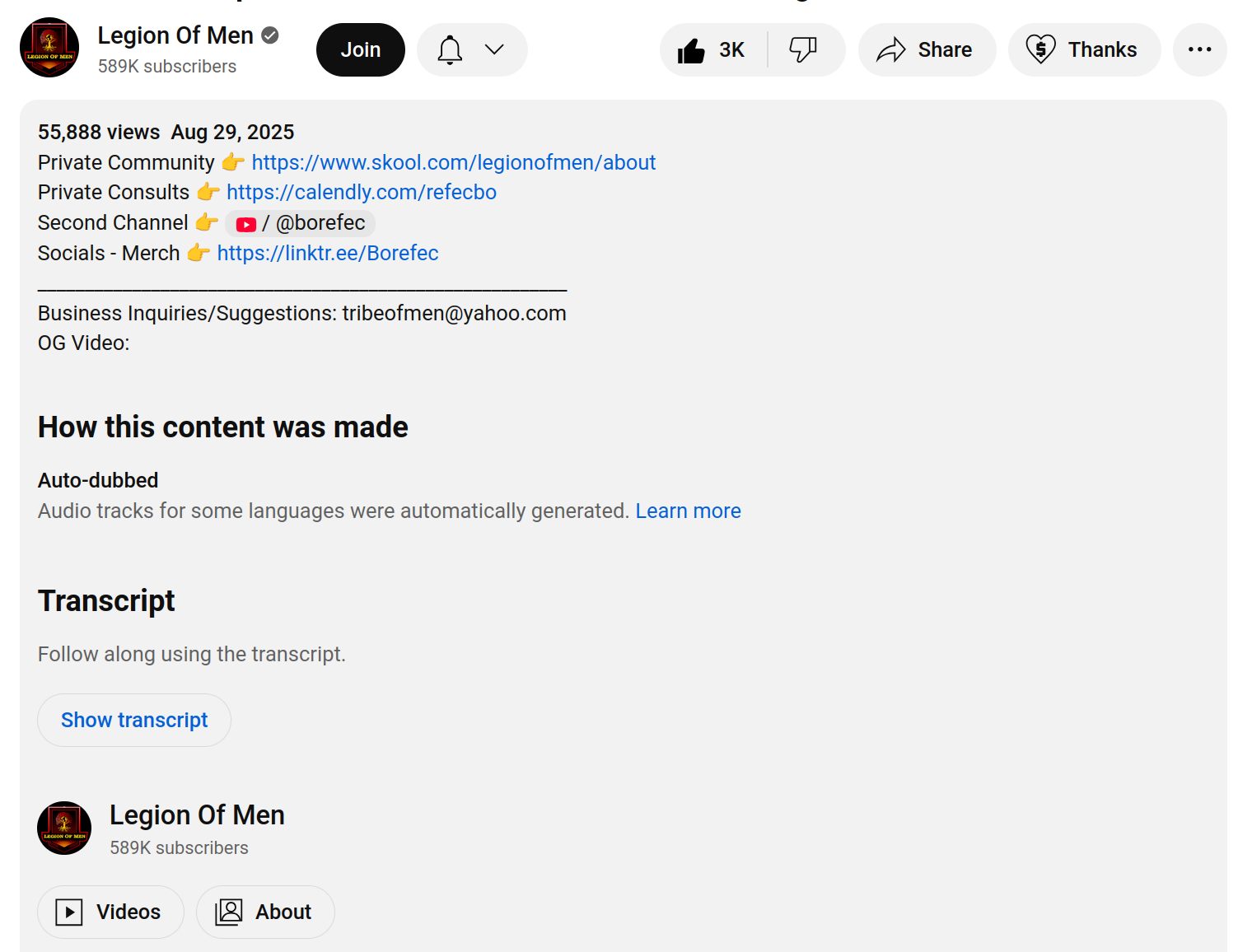Image resolution: width=1252 pixels, height=952 pixels.
Task: Click Learn more about auto-dubbing
Action: 688,511
